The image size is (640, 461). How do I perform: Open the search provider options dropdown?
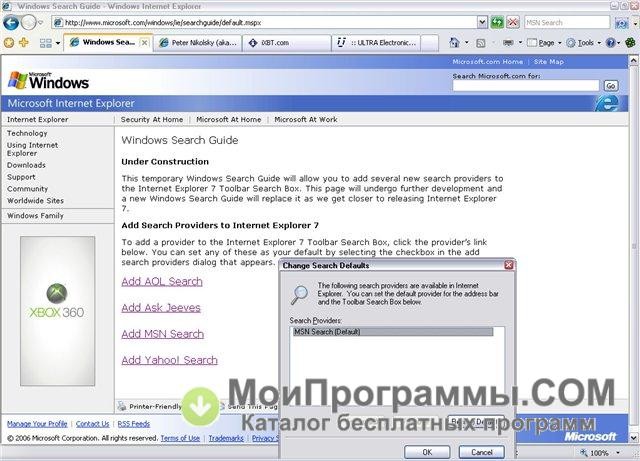pos(635,23)
